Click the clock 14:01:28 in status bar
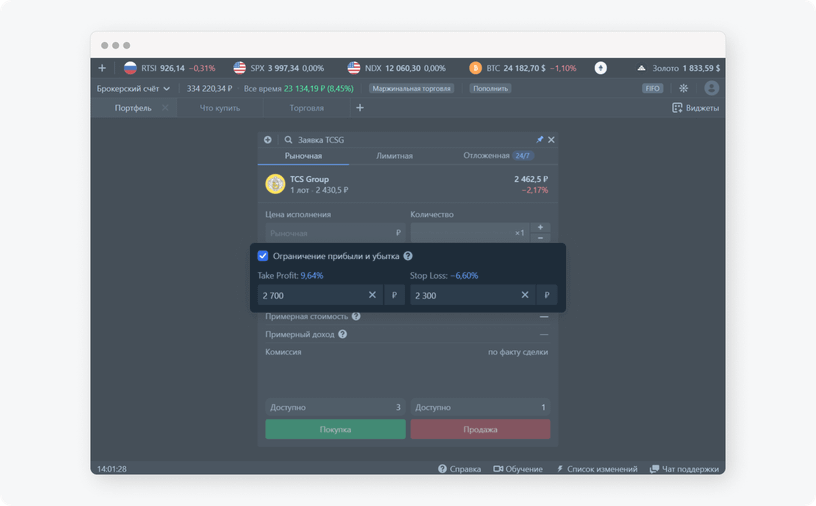 click(112, 469)
